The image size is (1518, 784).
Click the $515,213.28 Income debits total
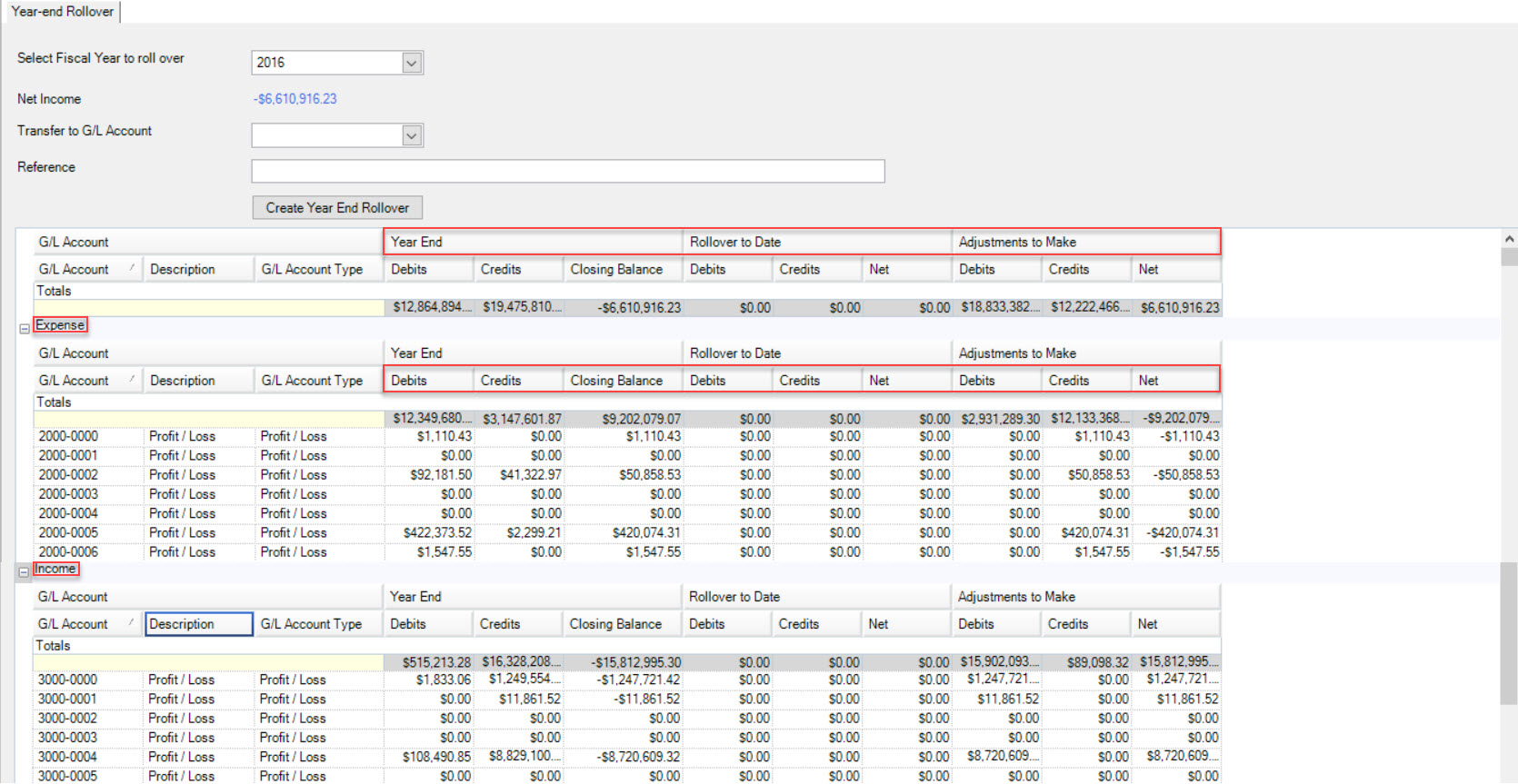[428, 662]
